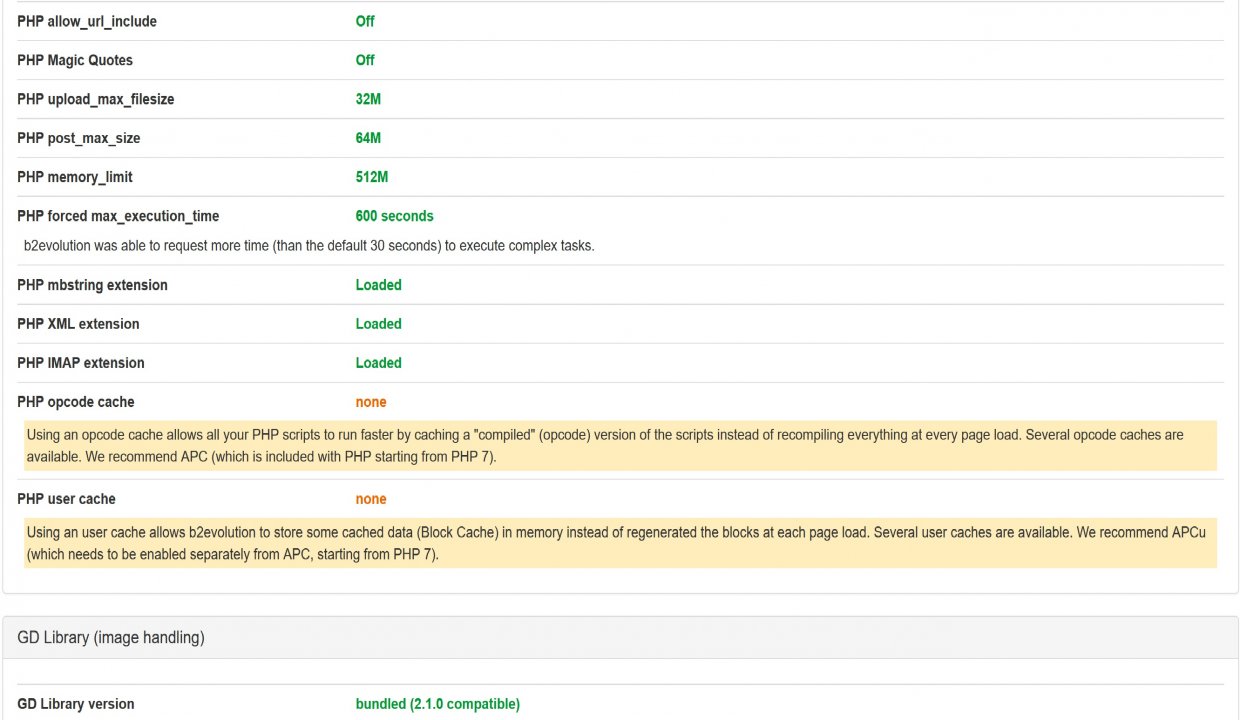Click the 'Off' value for Magic Quotes
The width and height of the screenshot is (1240, 720).
(x=365, y=60)
